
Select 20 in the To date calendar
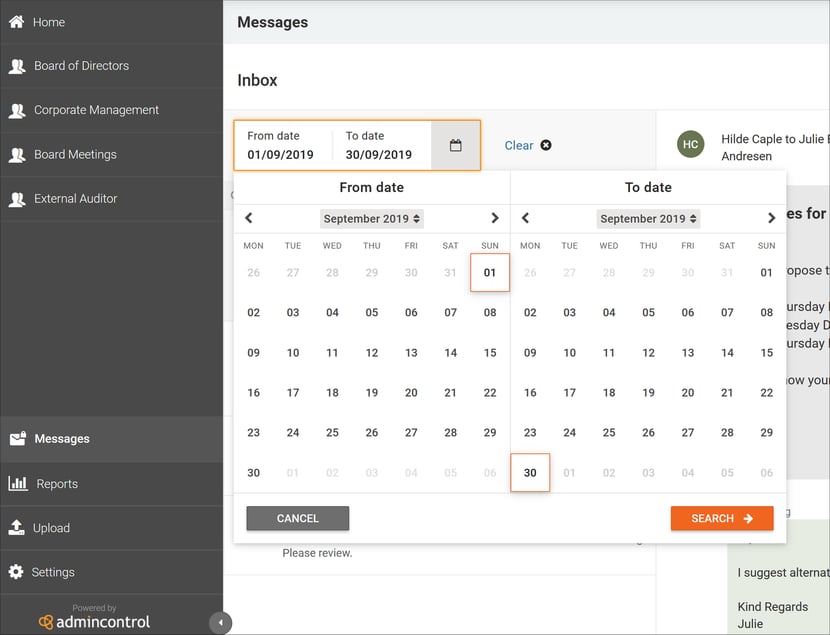(x=688, y=393)
